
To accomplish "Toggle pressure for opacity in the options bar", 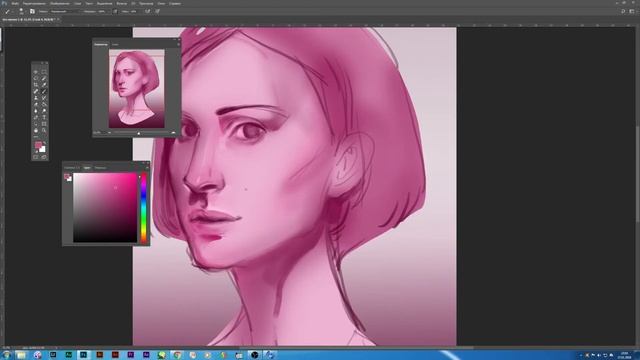I will pos(115,11).
